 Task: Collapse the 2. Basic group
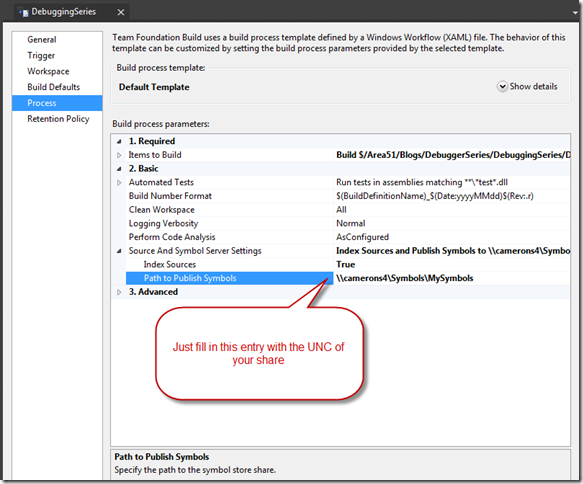coord(119,169)
